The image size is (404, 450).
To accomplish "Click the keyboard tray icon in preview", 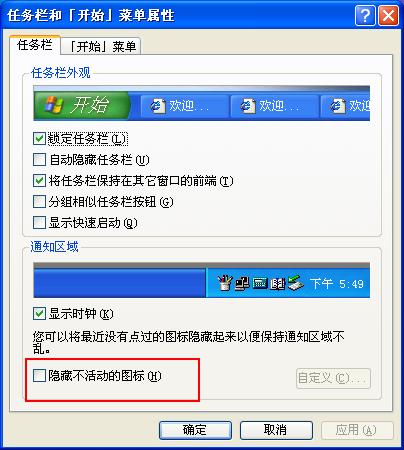I will tap(260, 284).
